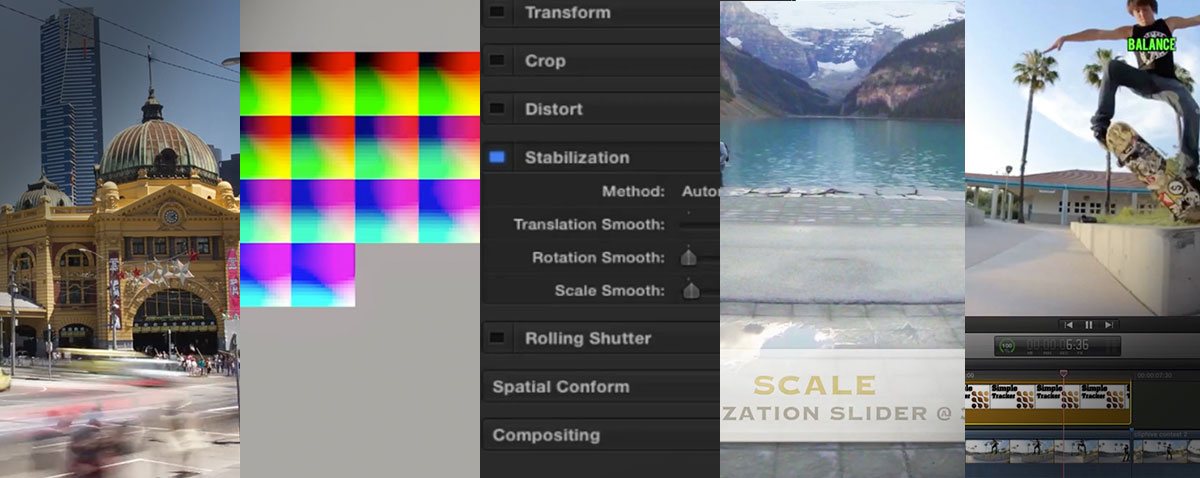The width and height of the screenshot is (1200, 478).
Task: Jump to next edit in viewer
Action: (x=1108, y=325)
